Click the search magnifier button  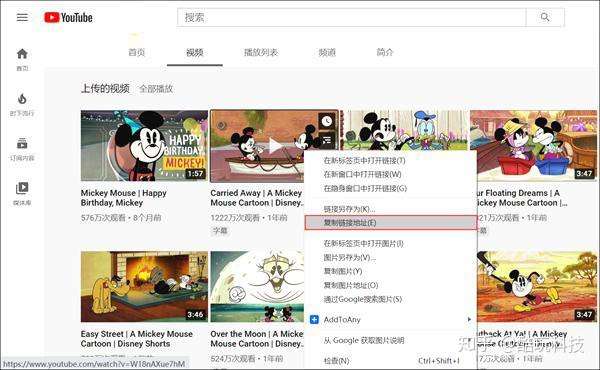pyautogui.click(x=545, y=17)
